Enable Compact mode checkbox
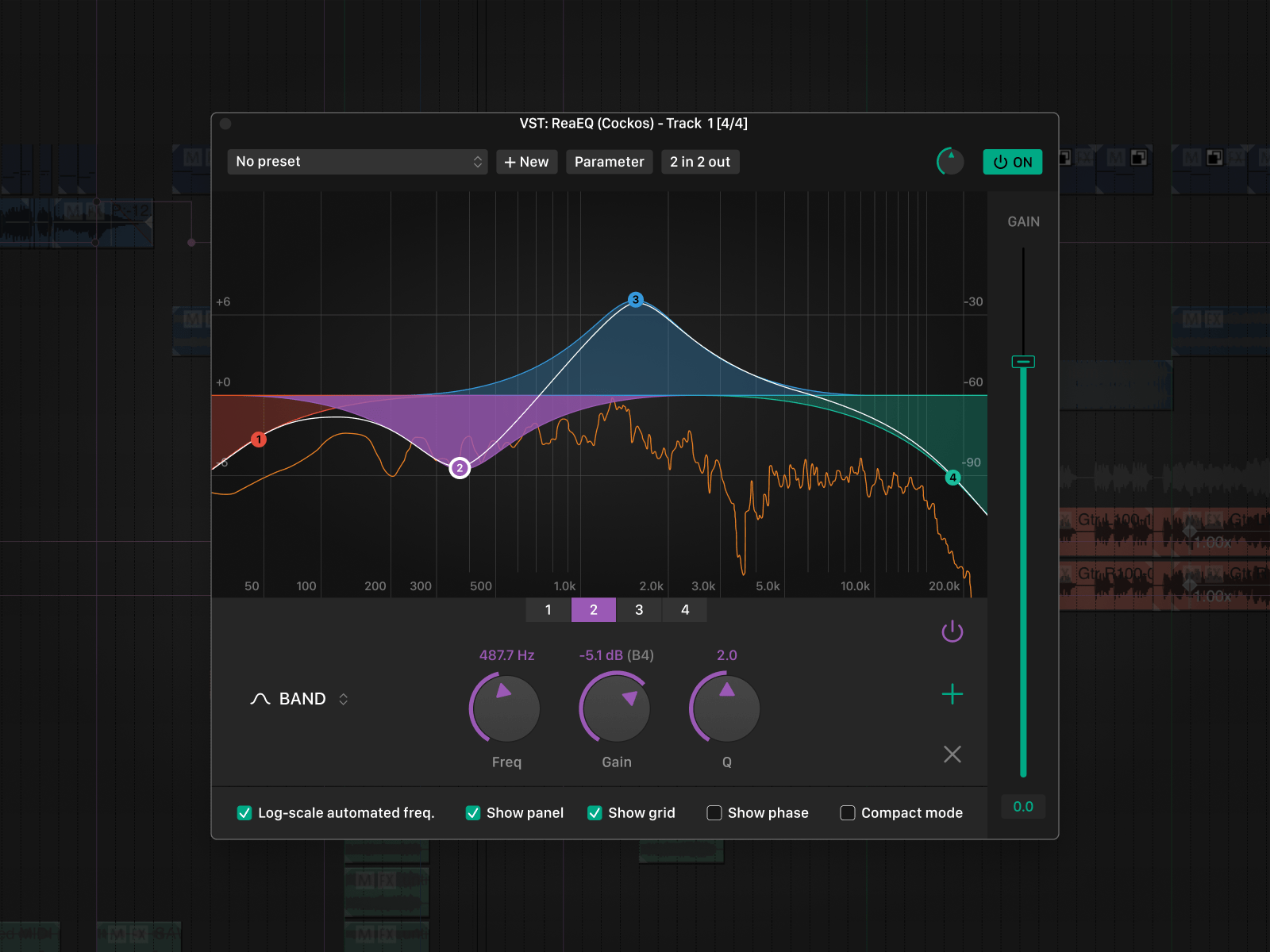1270x952 pixels. pyautogui.click(x=848, y=812)
